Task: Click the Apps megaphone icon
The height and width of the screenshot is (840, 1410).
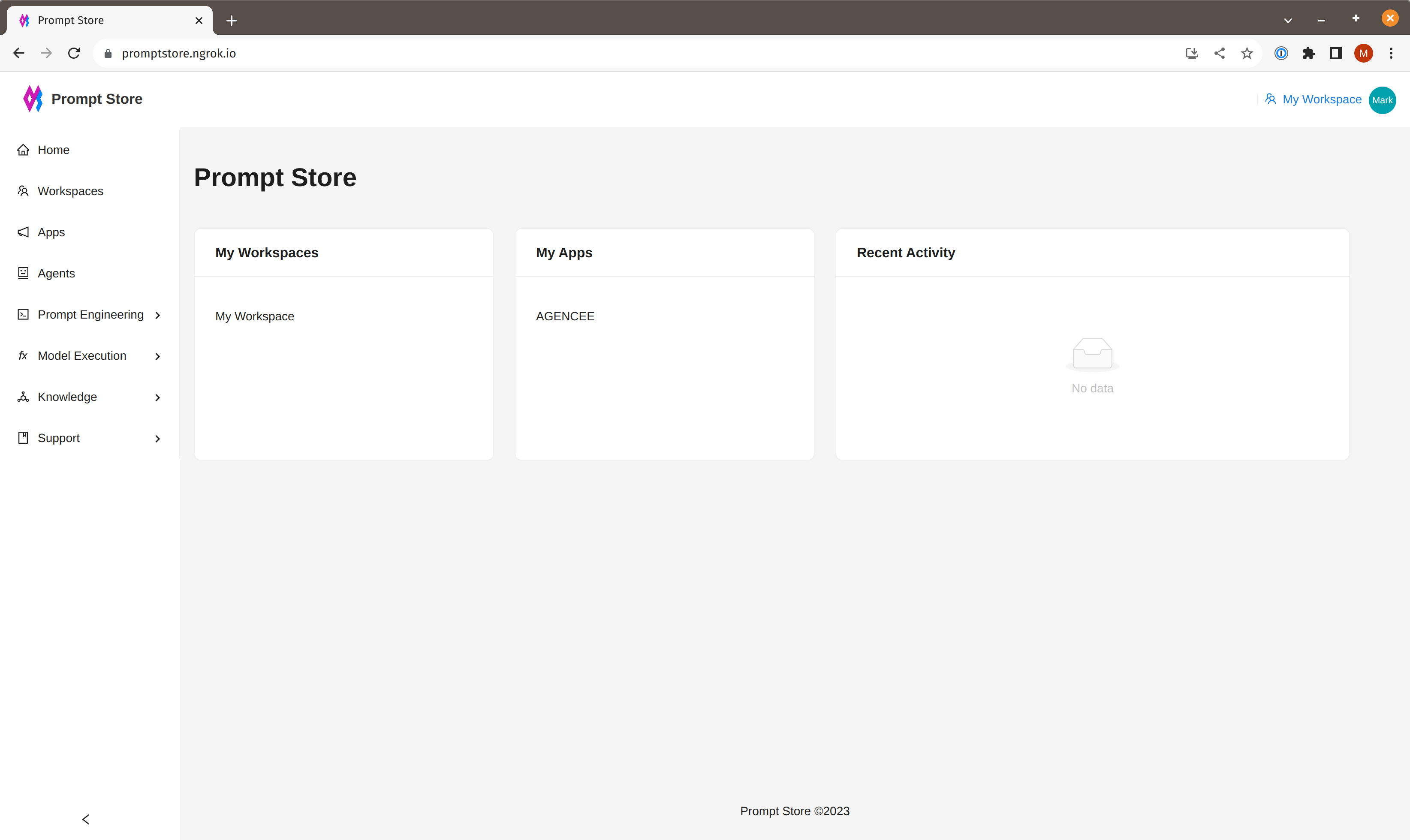Action: tap(23, 233)
